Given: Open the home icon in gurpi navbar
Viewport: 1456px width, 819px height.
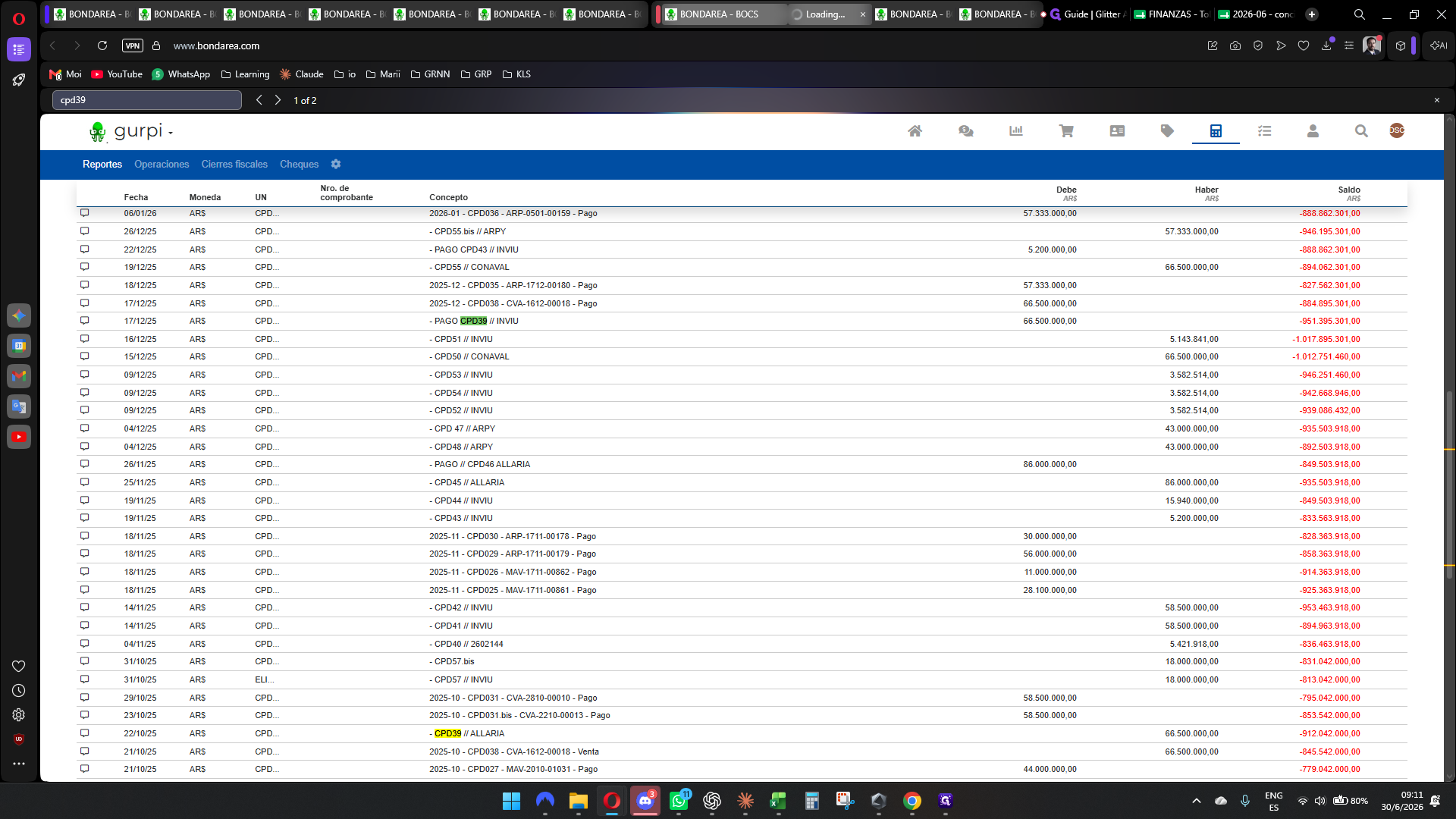Looking at the screenshot, I should point(915,131).
